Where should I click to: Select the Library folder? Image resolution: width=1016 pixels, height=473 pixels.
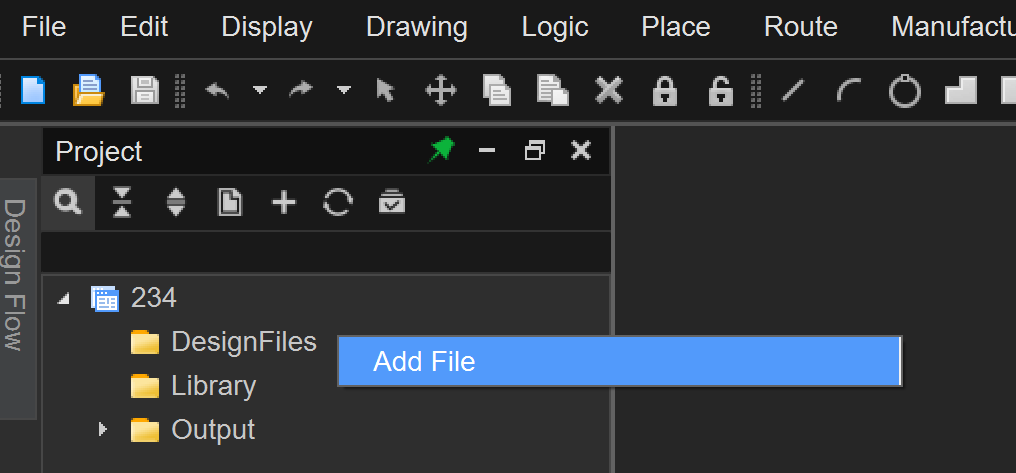coord(213,386)
